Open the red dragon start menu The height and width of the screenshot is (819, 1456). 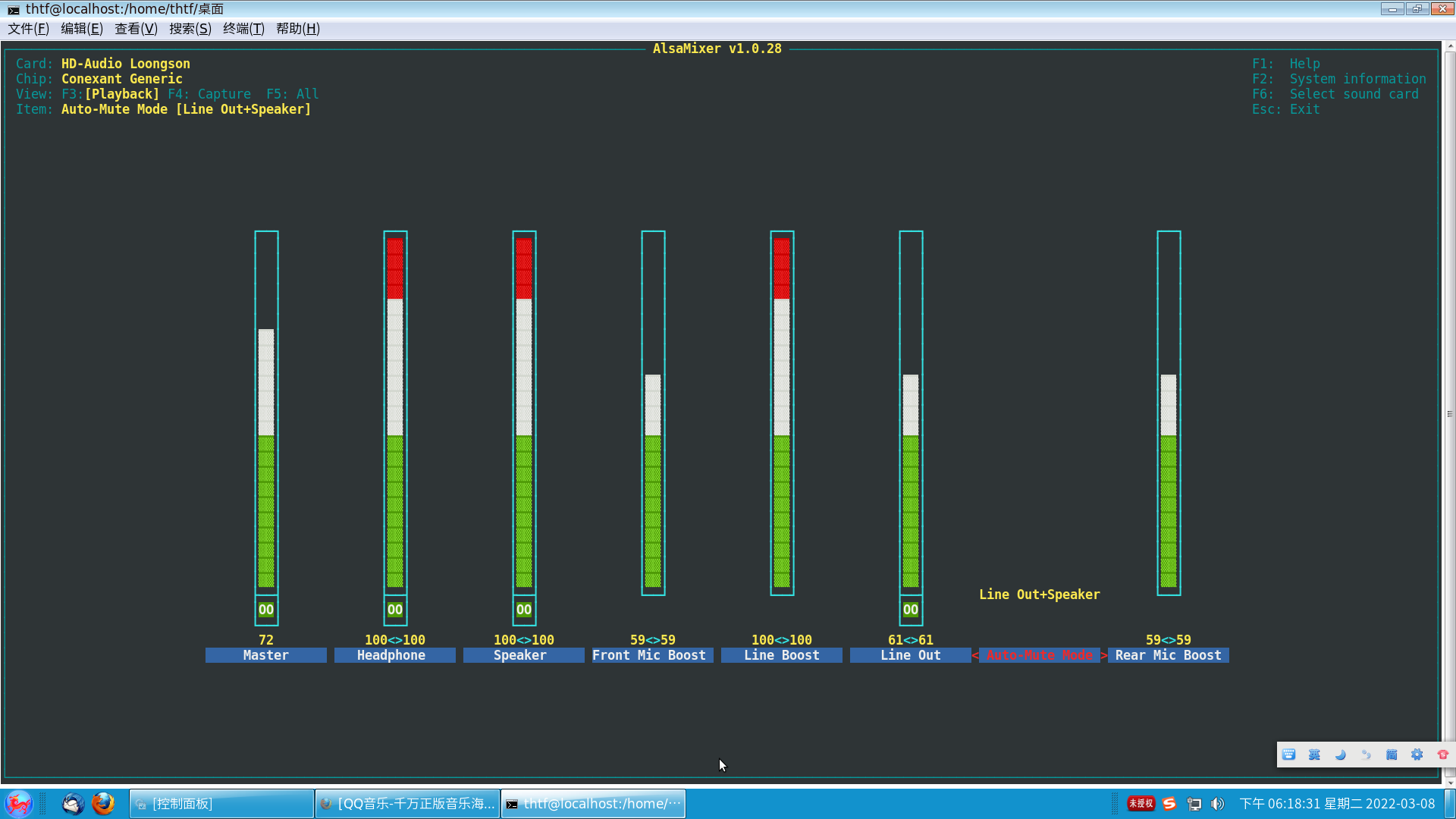[18, 803]
